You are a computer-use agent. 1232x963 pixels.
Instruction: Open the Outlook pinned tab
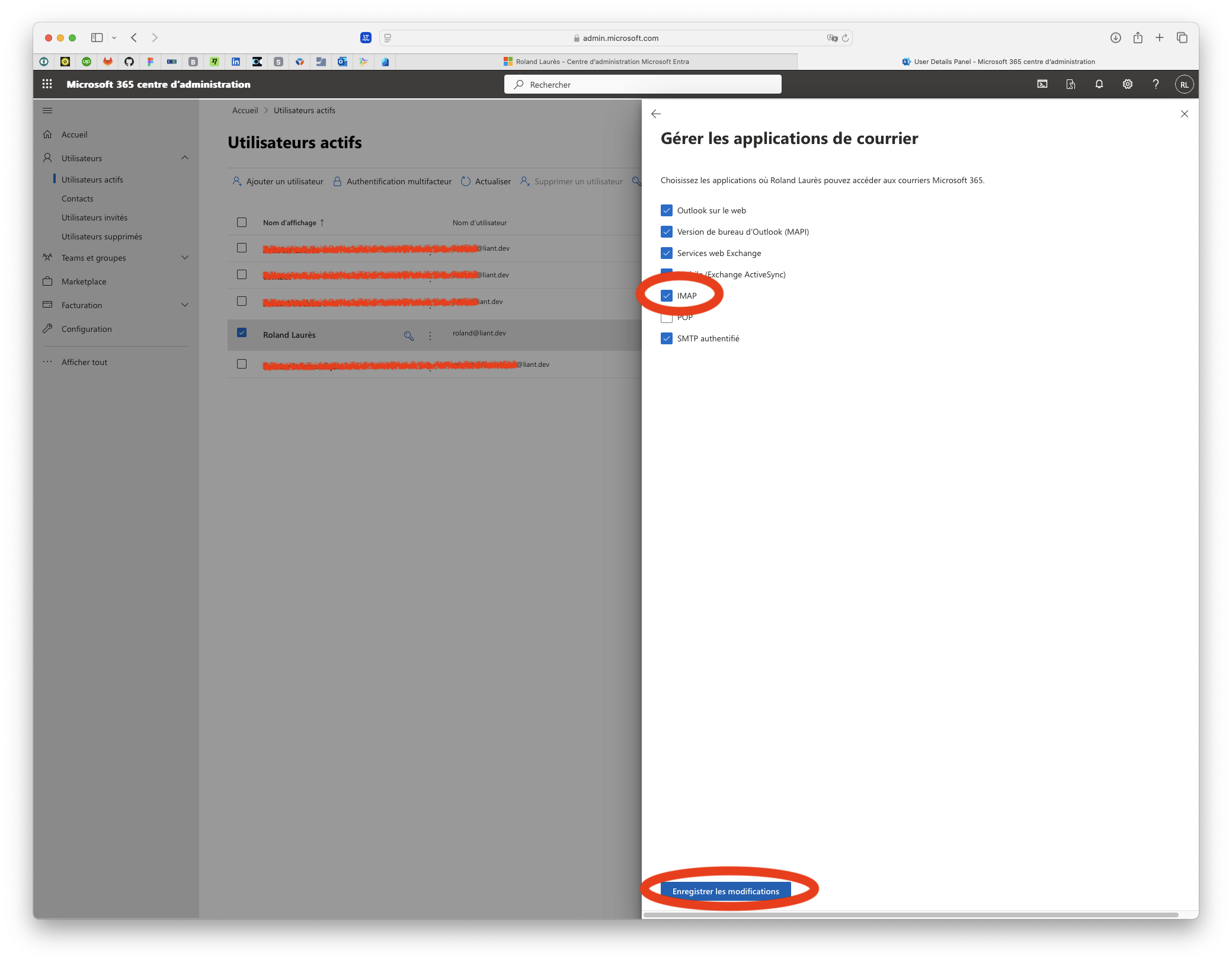coord(343,62)
